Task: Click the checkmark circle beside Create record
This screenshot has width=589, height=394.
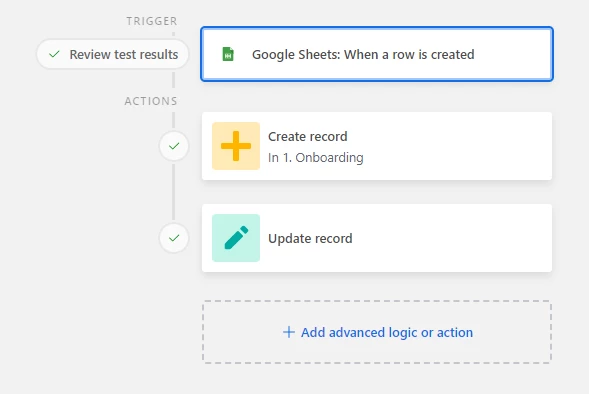Action: (174, 146)
